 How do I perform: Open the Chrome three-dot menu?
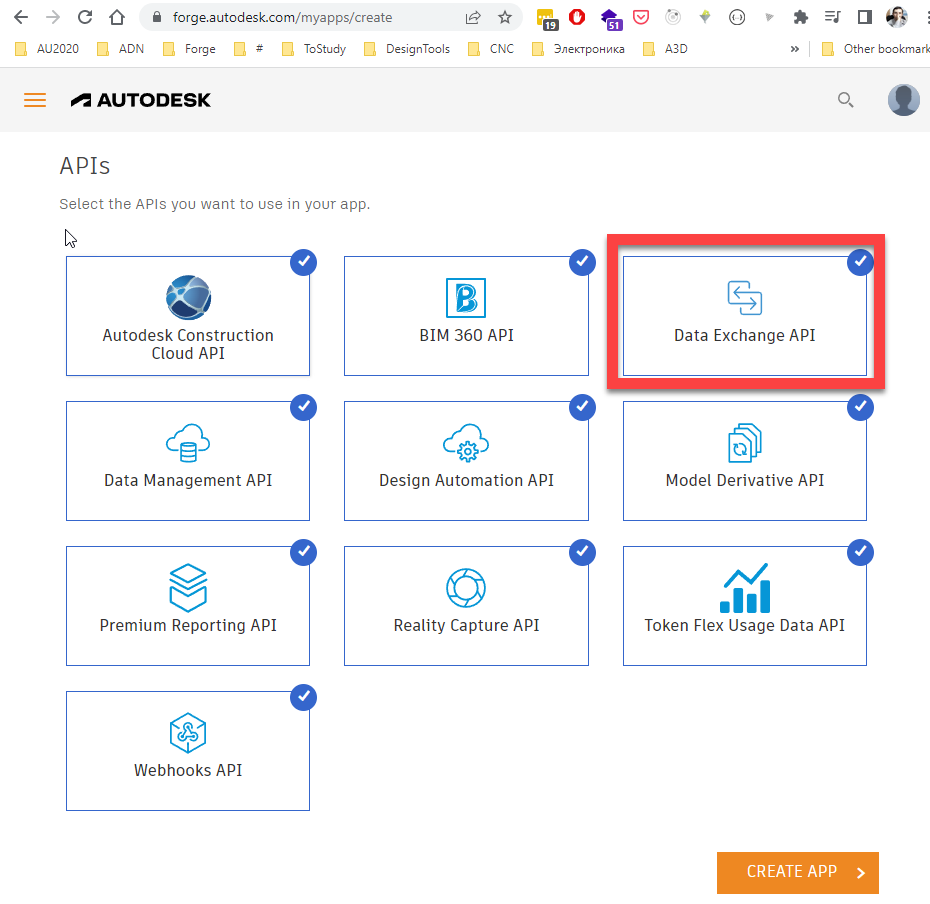(x=927, y=17)
